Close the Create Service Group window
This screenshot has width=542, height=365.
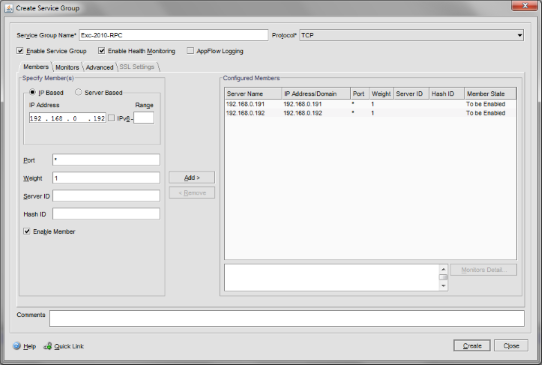(x=525, y=6)
